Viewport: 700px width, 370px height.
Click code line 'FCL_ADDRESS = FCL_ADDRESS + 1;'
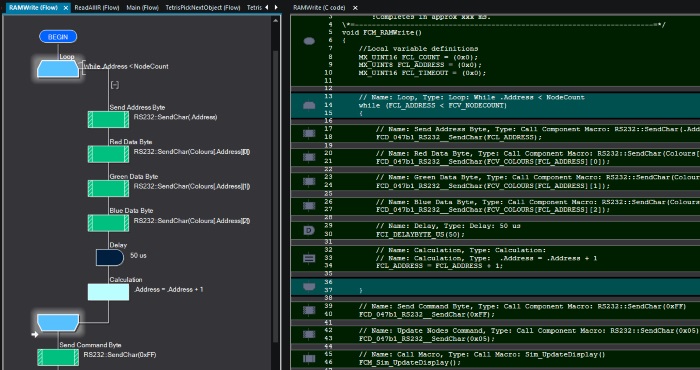click(439, 266)
